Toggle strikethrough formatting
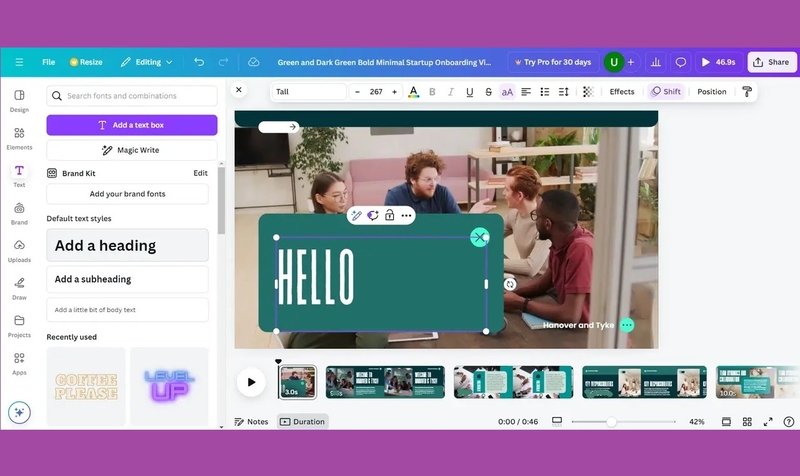The height and width of the screenshot is (476, 800). (488, 92)
